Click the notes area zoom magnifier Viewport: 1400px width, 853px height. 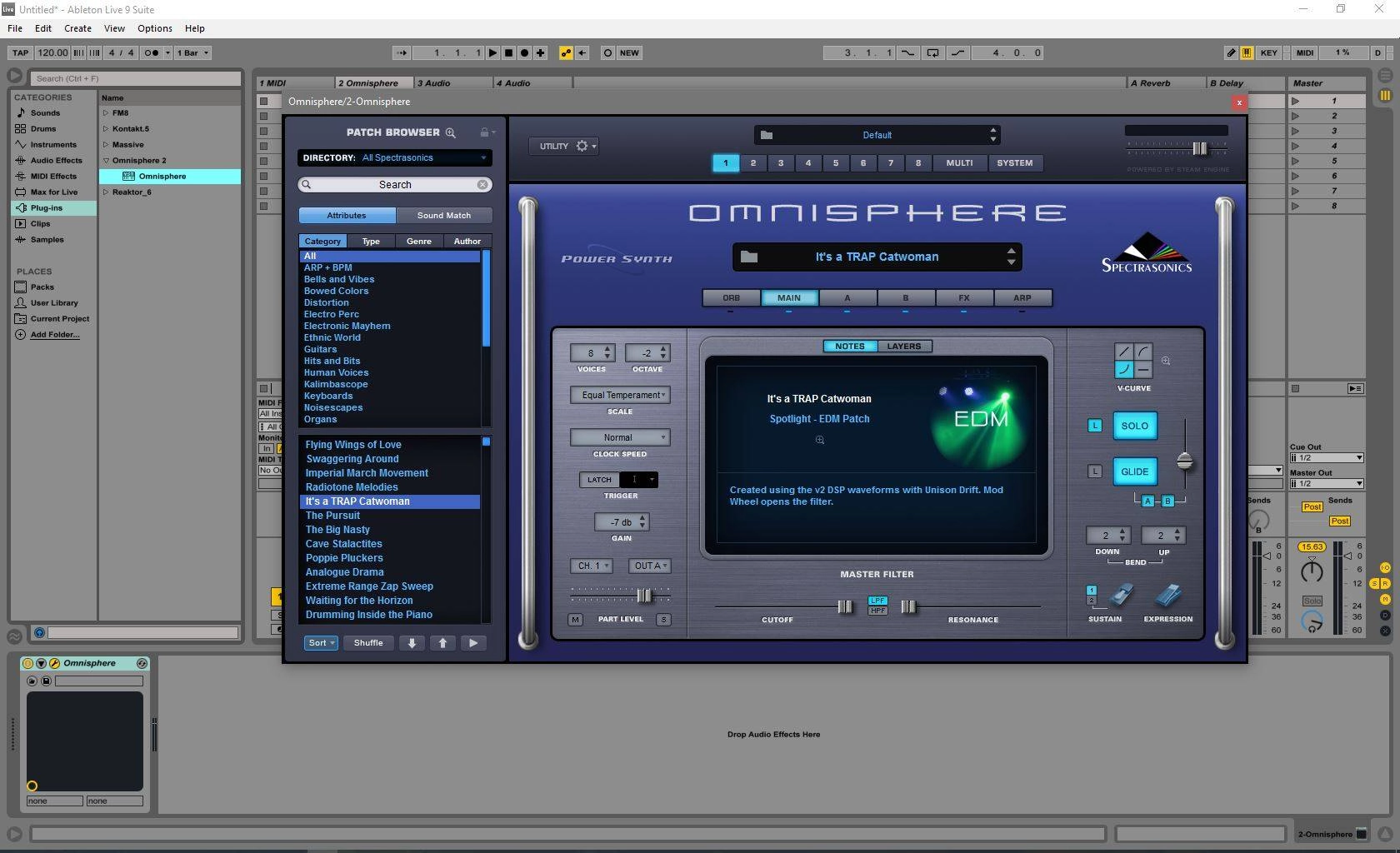(x=820, y=440)
